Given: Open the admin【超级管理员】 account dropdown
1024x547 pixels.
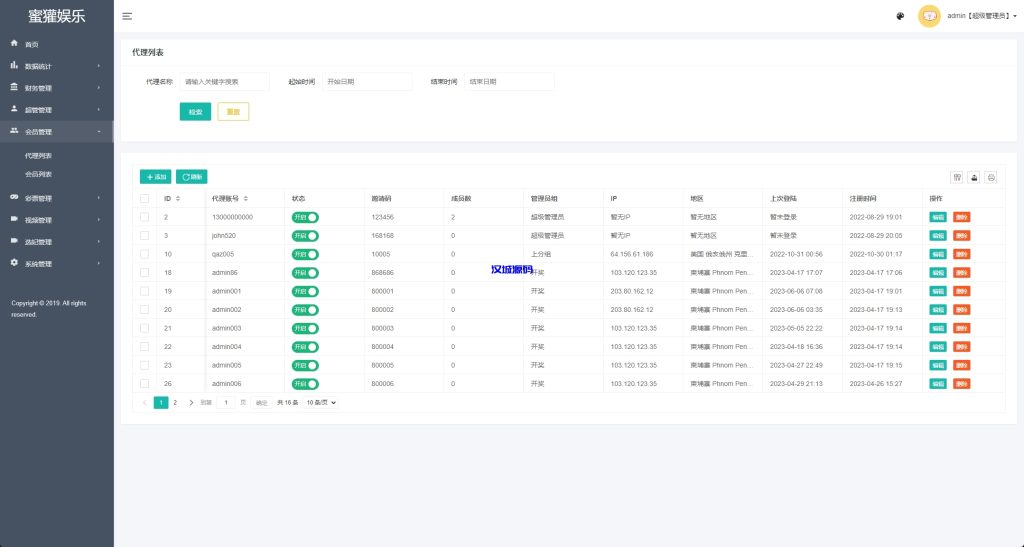Looking at the screenshot, I should 980,16.
